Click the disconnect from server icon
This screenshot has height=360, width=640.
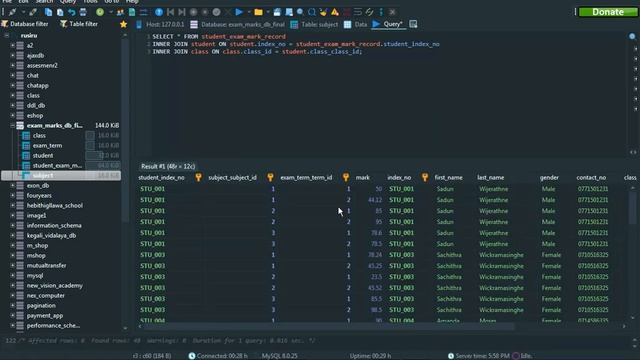pos(33,12)
